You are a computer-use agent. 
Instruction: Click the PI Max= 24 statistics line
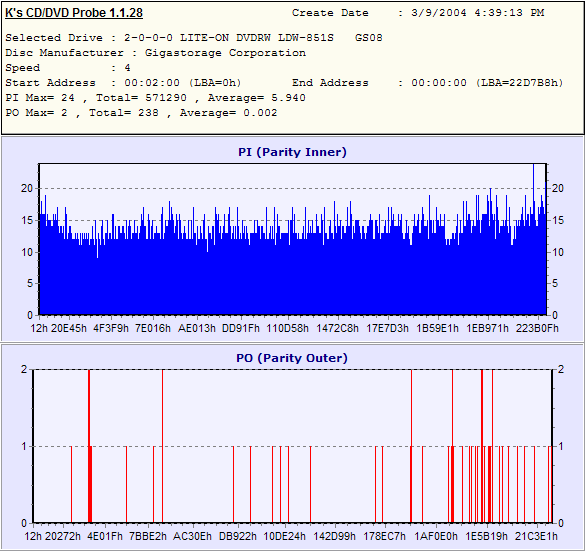point(156,98)
